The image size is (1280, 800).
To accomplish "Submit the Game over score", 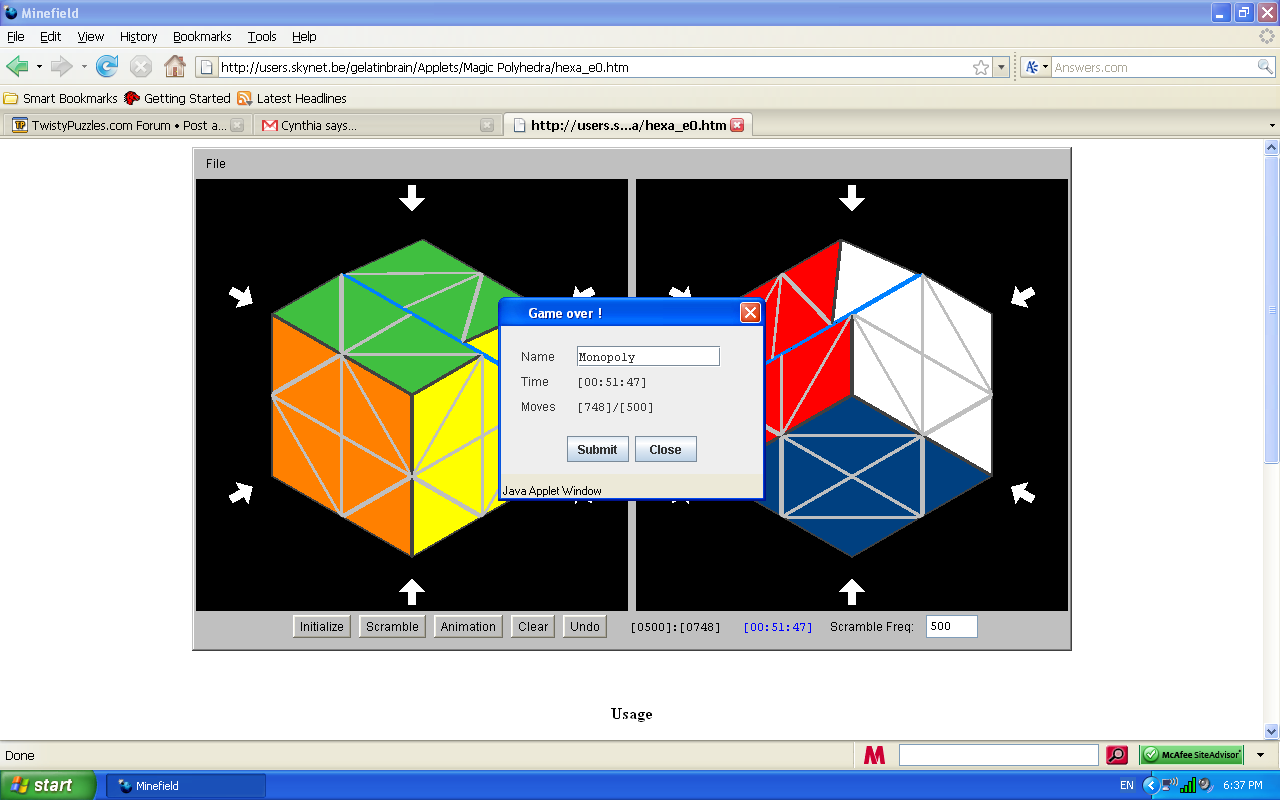I will coord(597,449).
